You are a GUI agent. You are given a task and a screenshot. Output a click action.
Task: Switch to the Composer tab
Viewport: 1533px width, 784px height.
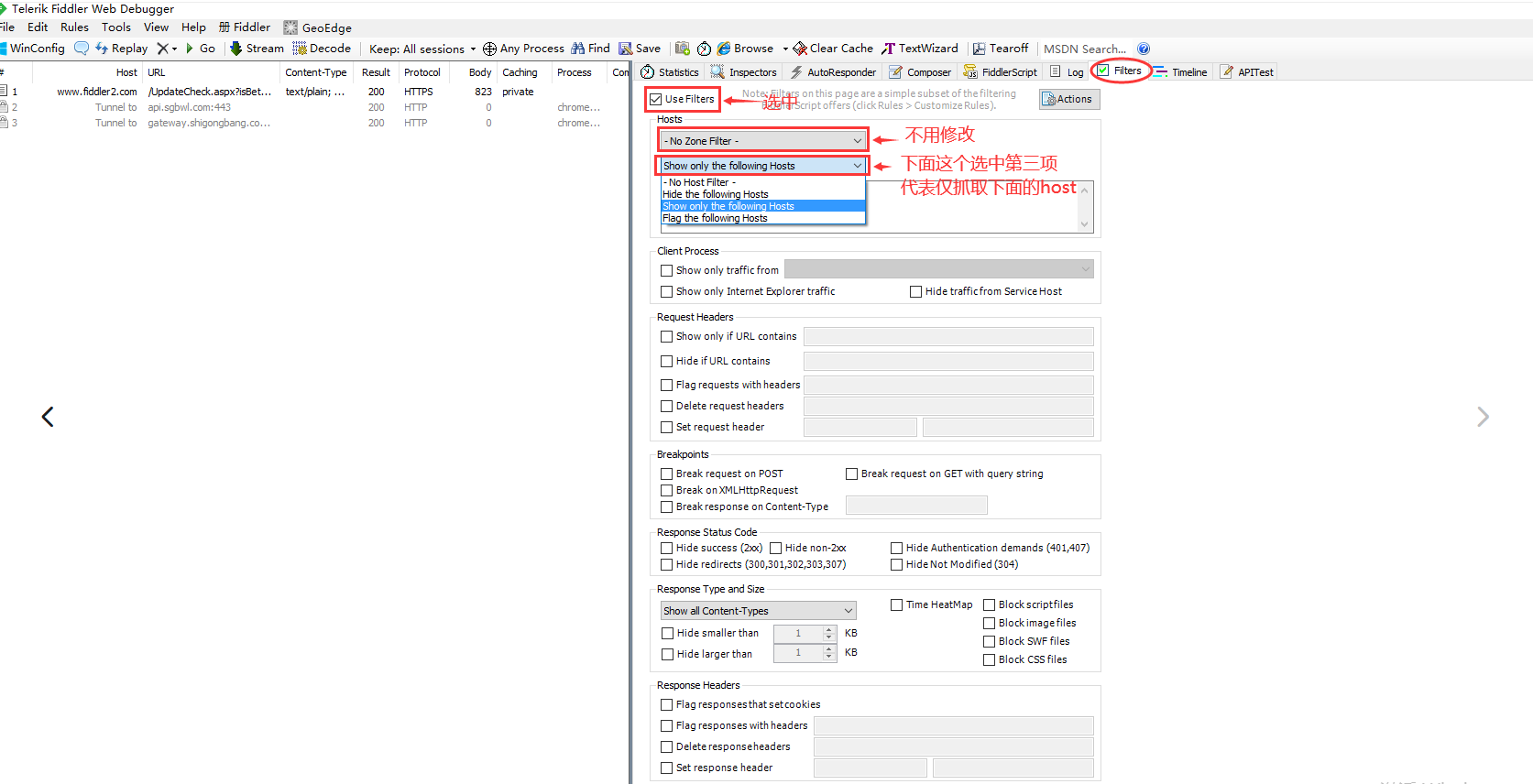(x=921, y=72)
